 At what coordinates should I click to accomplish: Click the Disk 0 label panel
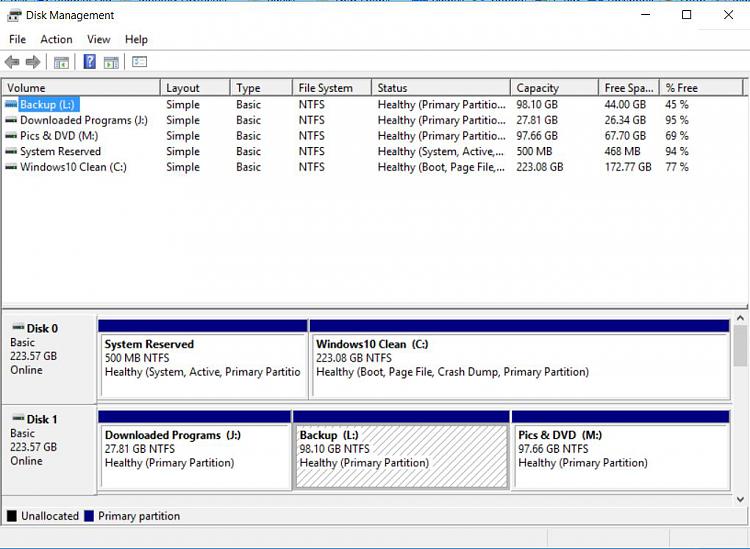click(x=49, y=359)
